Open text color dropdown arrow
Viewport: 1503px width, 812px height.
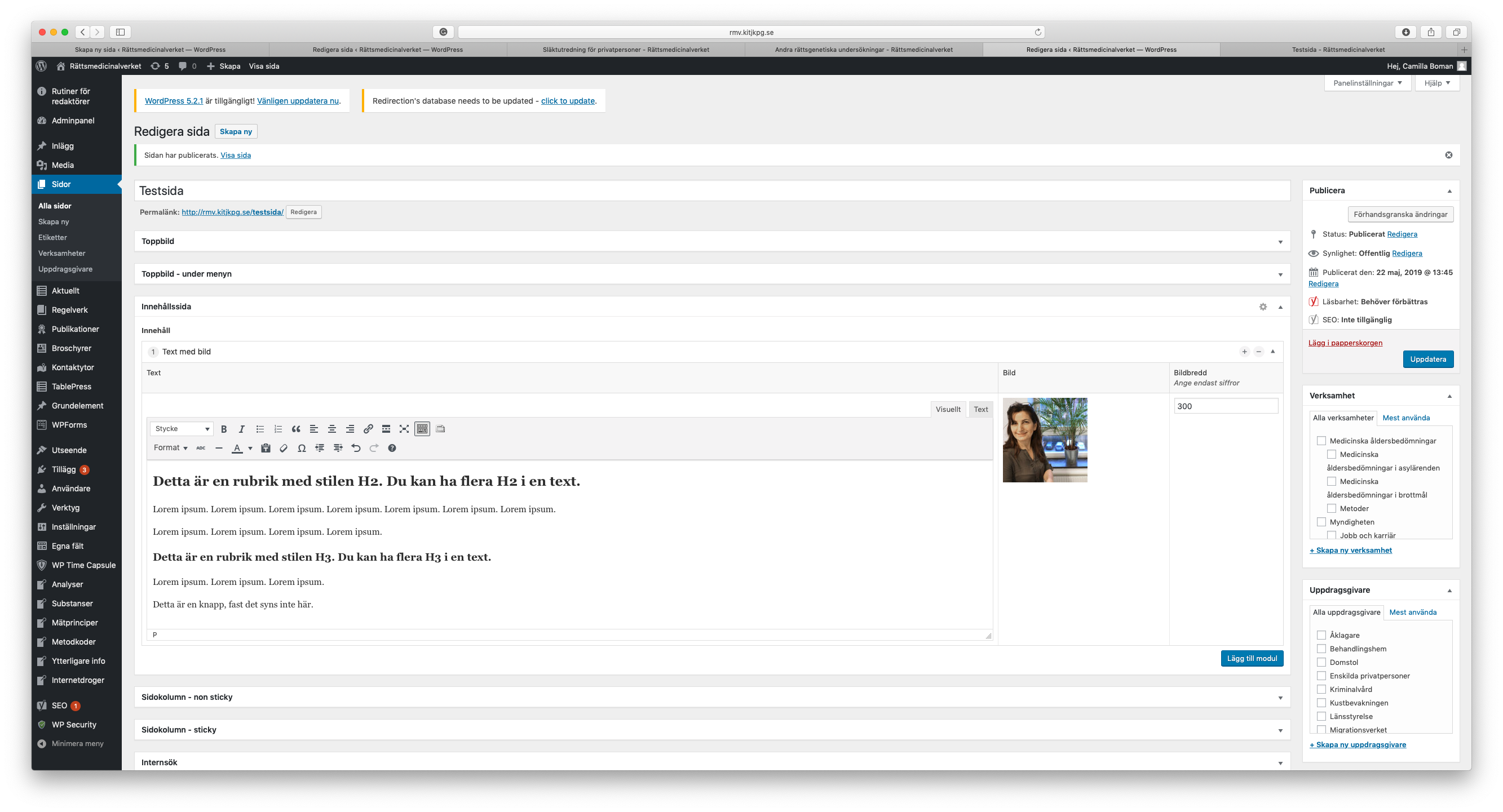pyautogui.click(x=250, y=448)
